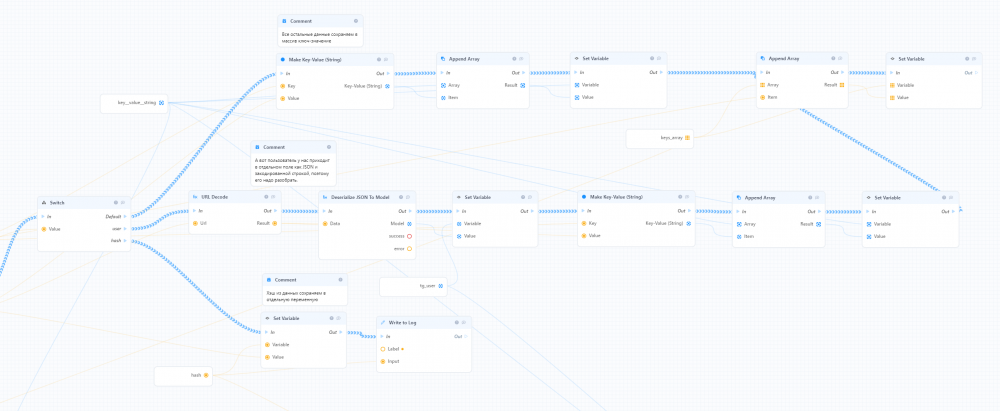The width and height of the screenshot is (1000, 411).
Task: Click the Value input pin on Switch
Action: [x=43, y=228]
